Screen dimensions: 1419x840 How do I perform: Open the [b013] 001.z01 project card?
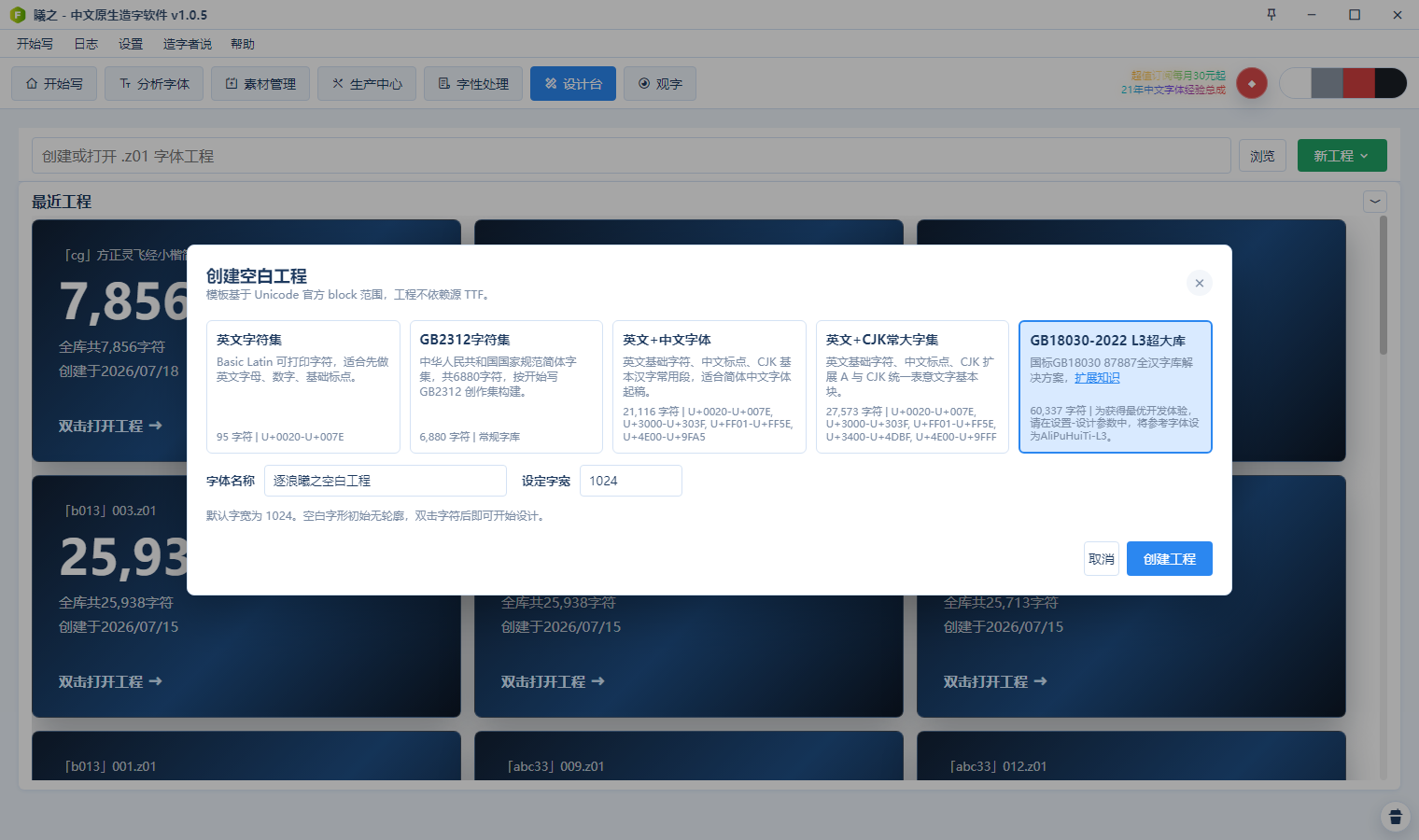point(246,756)
